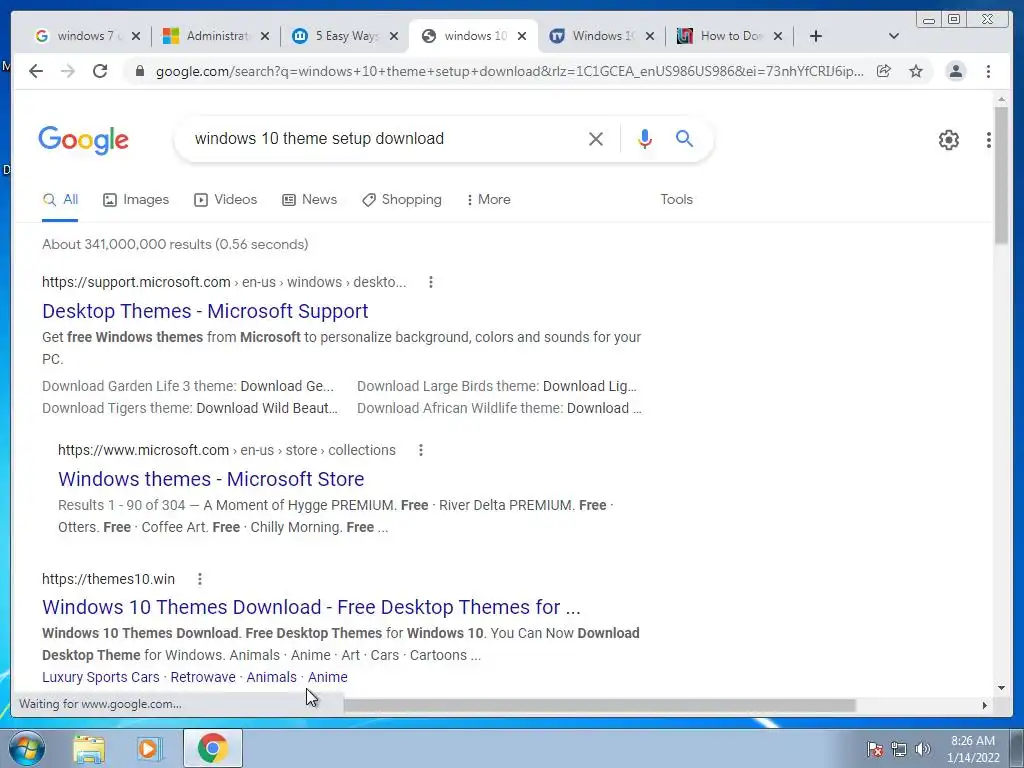Go to the Google homepage via the logo

point(84,140)
